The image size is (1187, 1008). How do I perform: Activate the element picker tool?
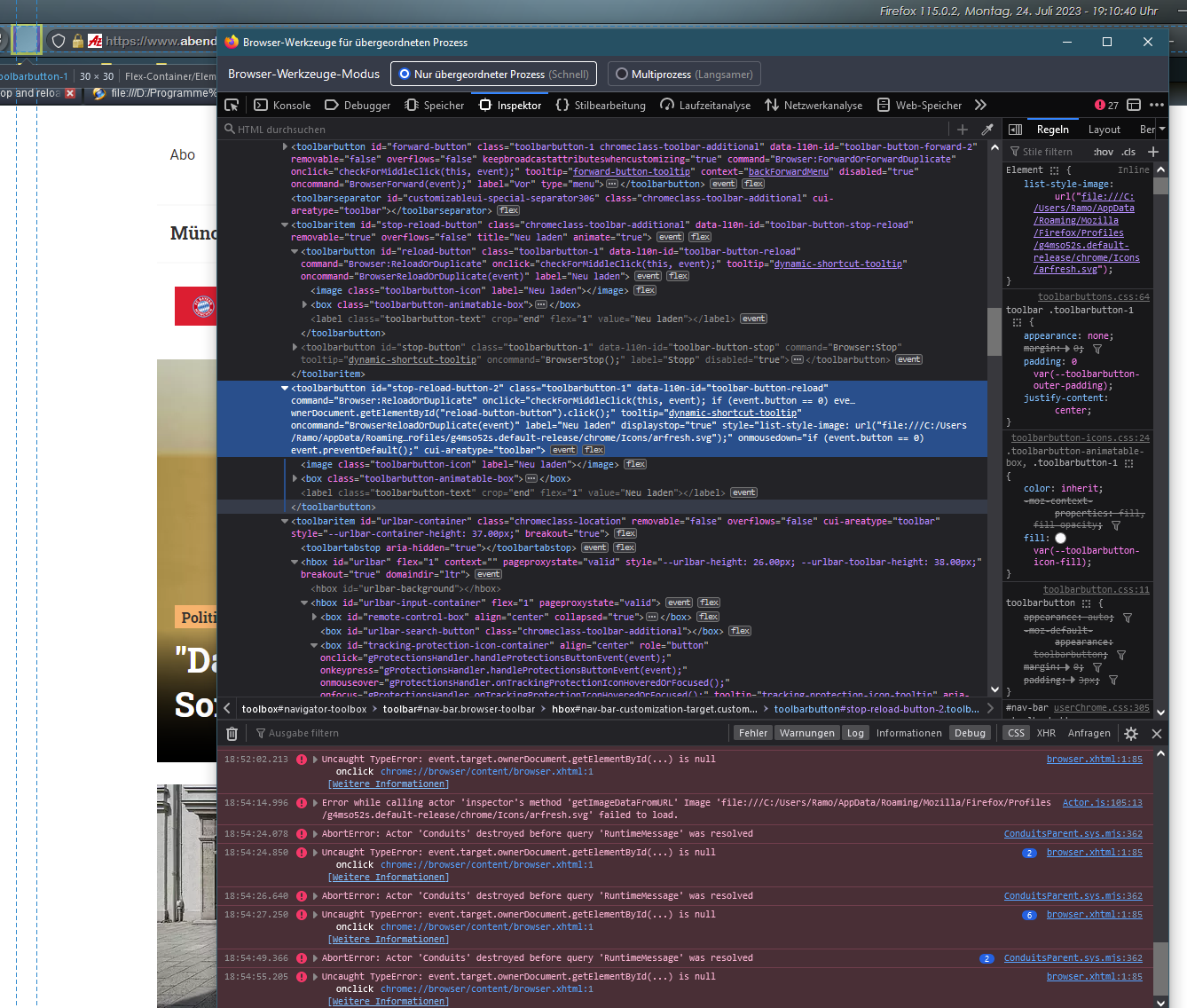pyautogui.click(x=232, y=105)
